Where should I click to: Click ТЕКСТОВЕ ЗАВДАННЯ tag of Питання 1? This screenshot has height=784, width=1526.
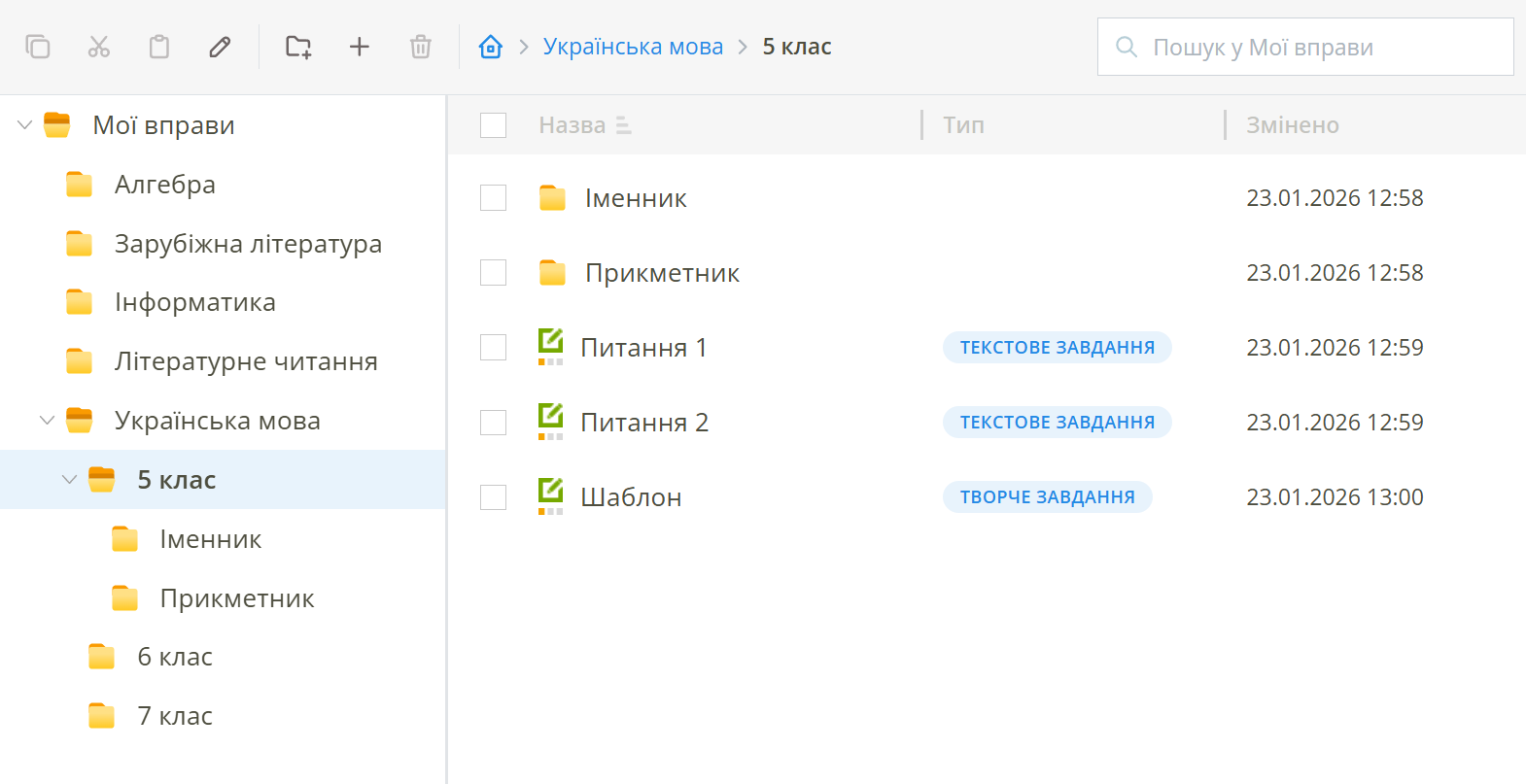(1058, 348)
